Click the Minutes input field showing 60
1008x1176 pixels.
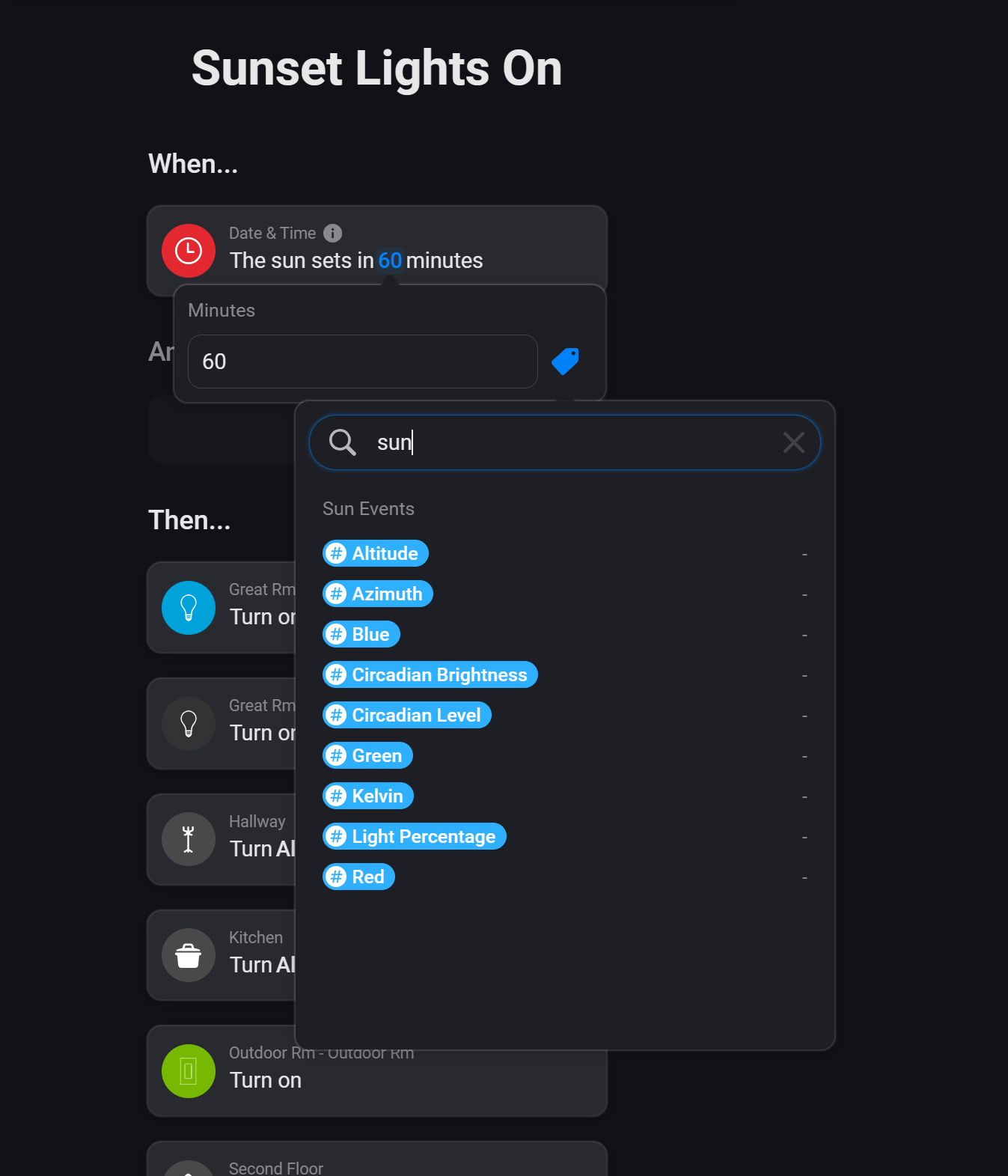point(362,362)
